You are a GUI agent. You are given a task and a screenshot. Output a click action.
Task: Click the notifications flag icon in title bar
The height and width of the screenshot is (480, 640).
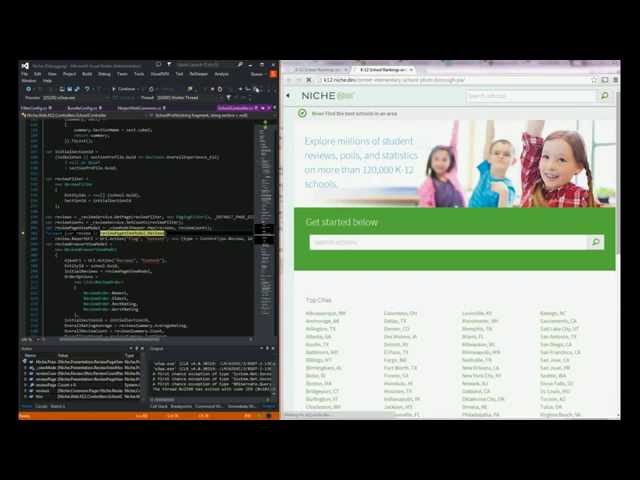pos(169,64)
